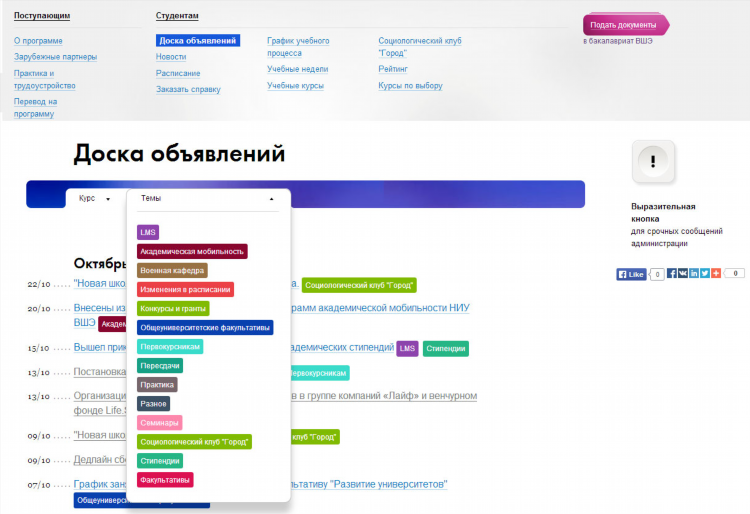750x514 pixels.
Task: Share via the LinkedIn icon
Action: [x=694, y=273]
